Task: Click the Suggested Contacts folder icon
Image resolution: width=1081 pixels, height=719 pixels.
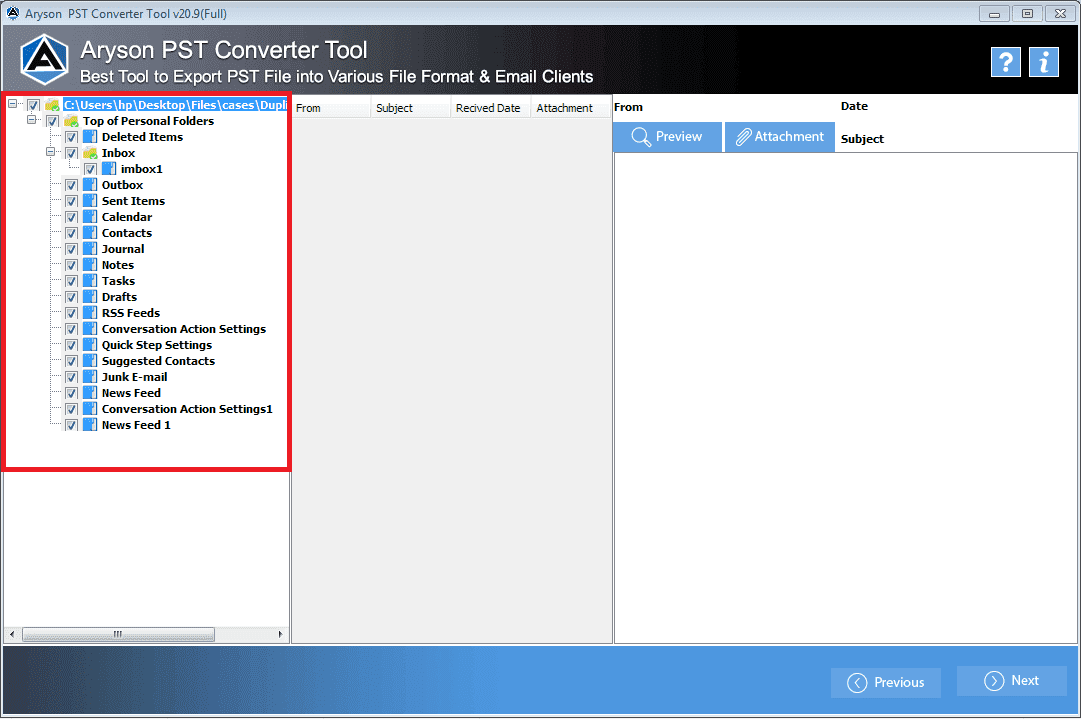Action: pyautogui.click(x=90, y=361)
